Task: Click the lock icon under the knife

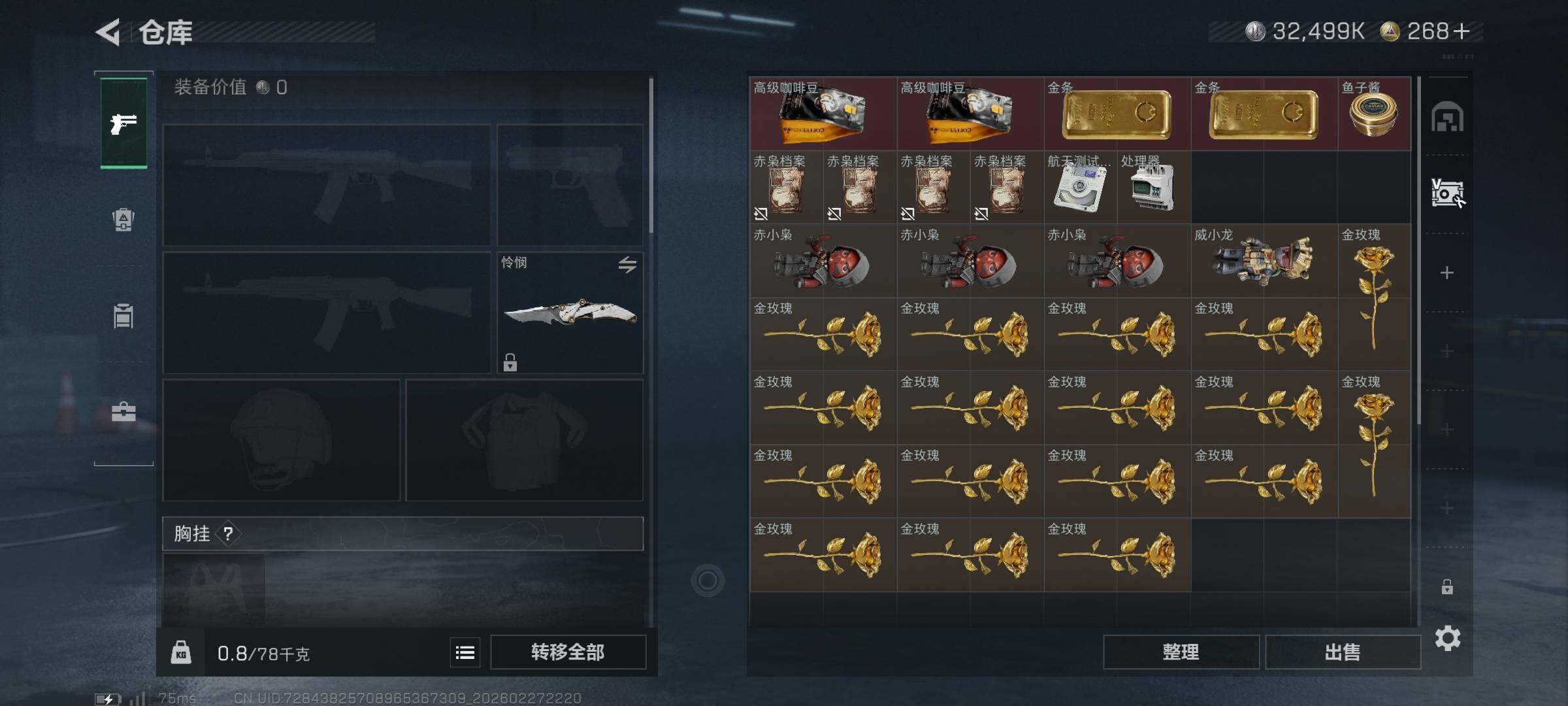Action: point(510,362)
